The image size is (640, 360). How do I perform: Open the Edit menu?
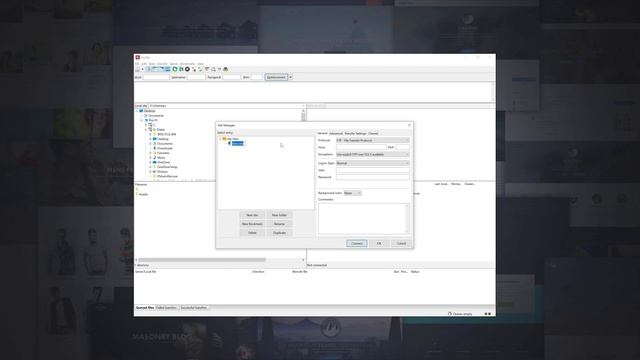click(144, 64)
